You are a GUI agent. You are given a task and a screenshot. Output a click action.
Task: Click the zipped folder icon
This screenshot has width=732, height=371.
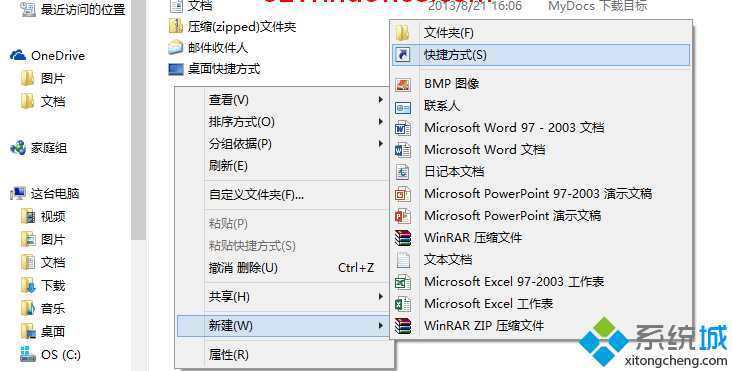pyautogui.click(x=176, y=26)
